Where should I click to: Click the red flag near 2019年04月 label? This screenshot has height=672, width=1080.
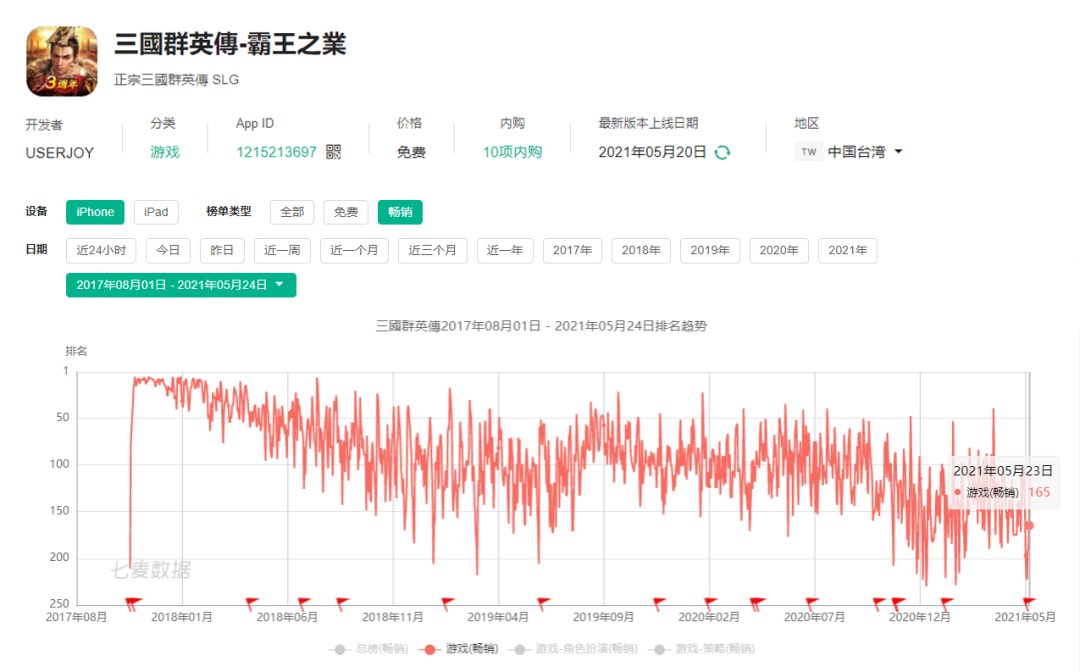tap(543, 604)
